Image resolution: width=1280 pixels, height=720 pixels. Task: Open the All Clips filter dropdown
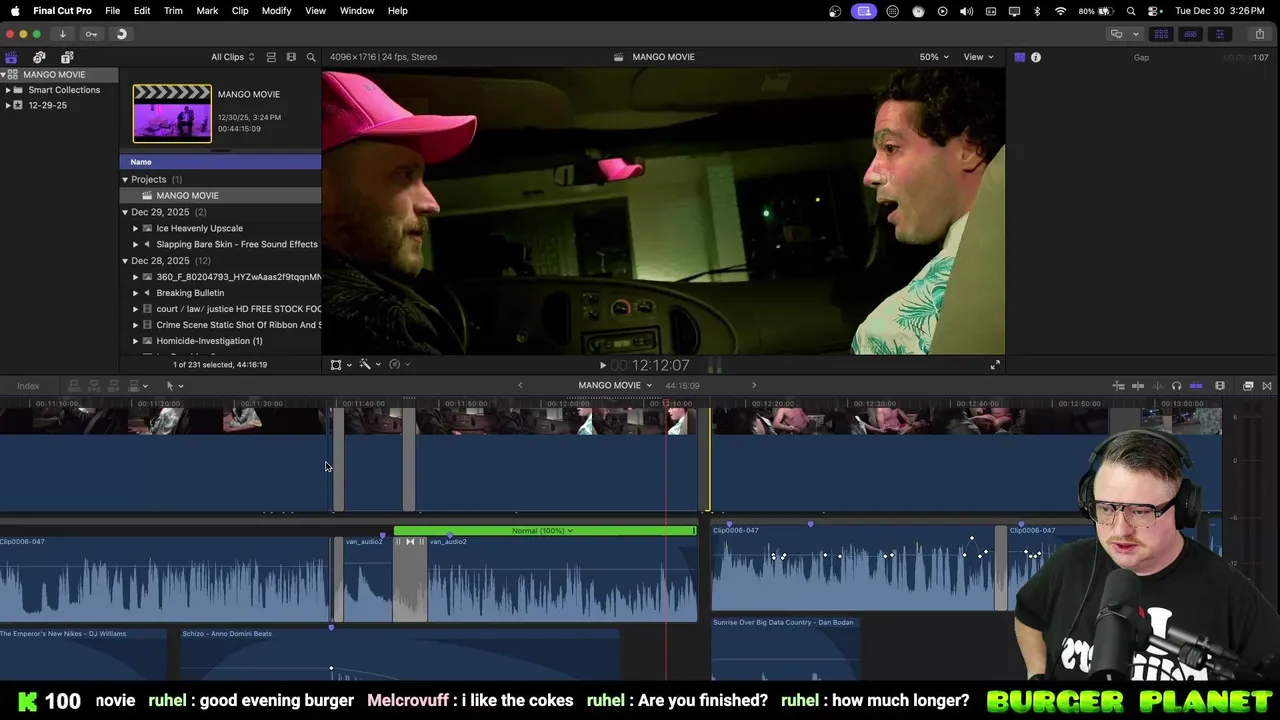click(232, 57)
